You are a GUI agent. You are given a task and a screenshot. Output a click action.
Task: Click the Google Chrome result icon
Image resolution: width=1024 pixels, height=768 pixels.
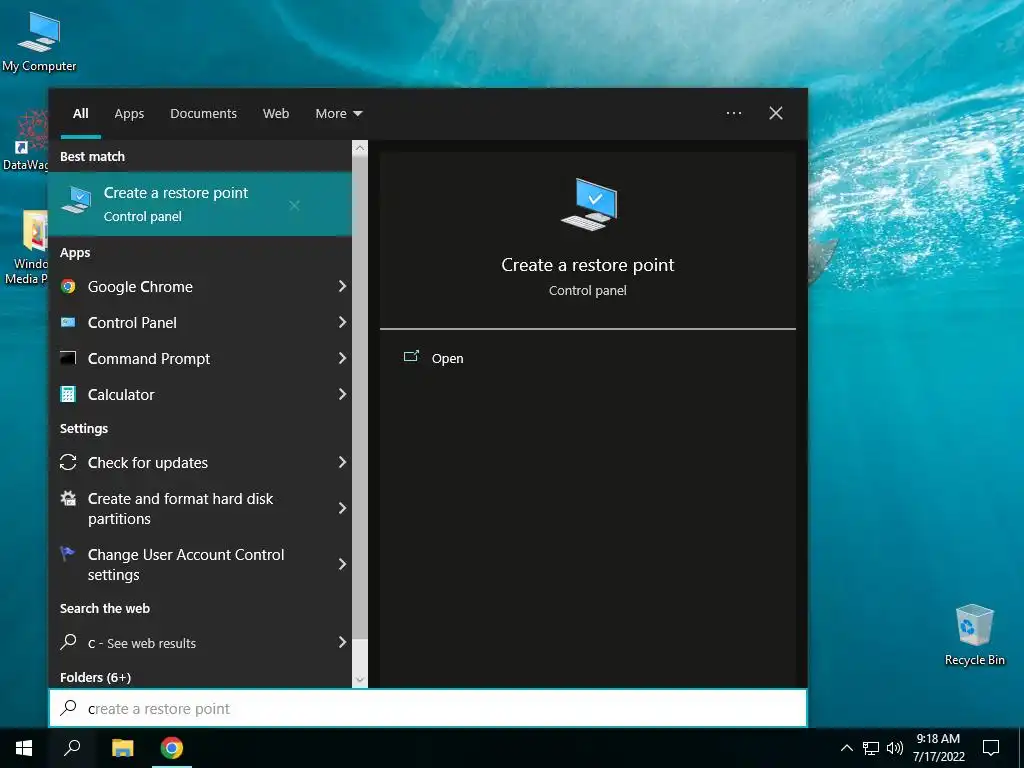[x=68, y=286]
